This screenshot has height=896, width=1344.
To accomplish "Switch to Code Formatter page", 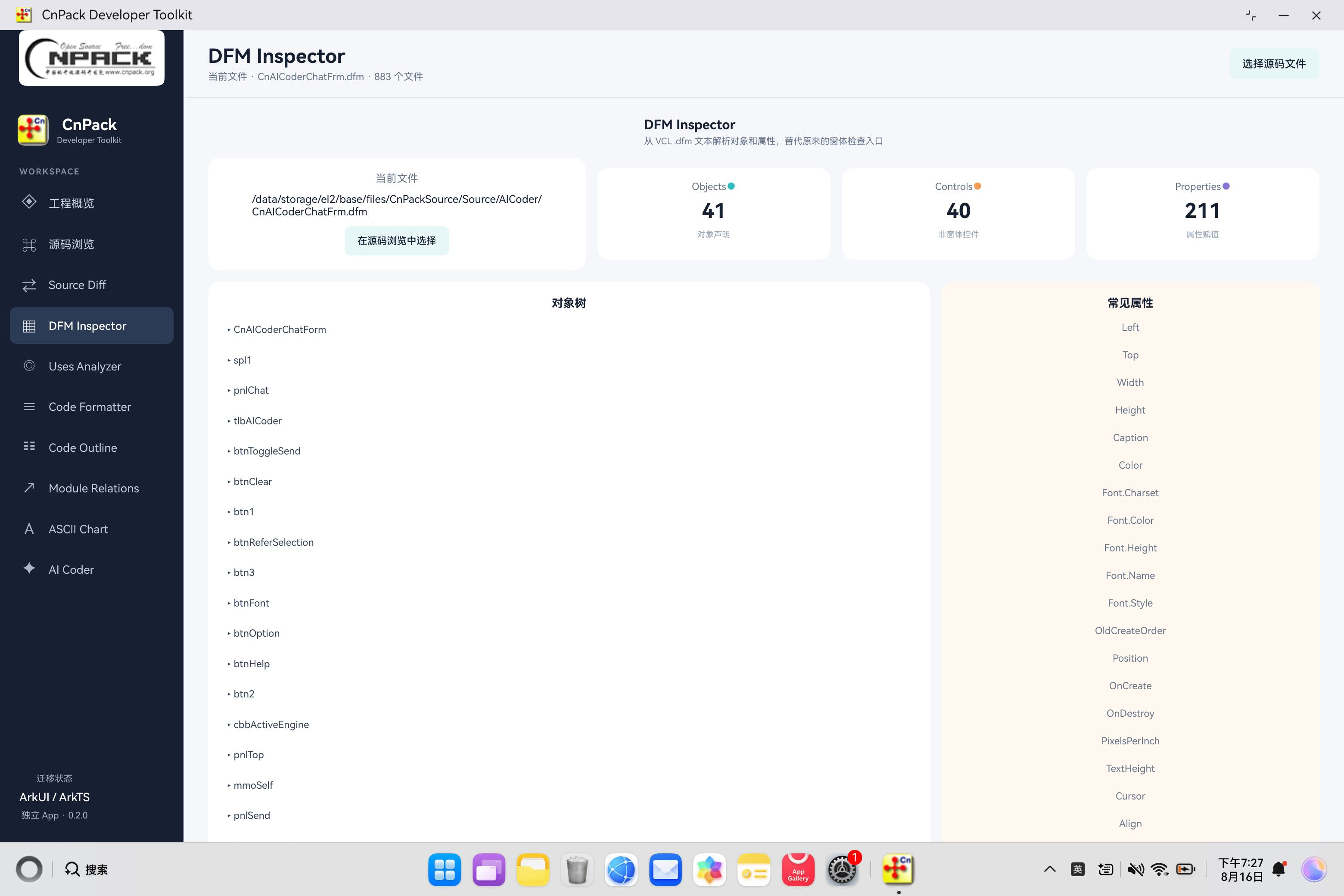I will point(91,407).
